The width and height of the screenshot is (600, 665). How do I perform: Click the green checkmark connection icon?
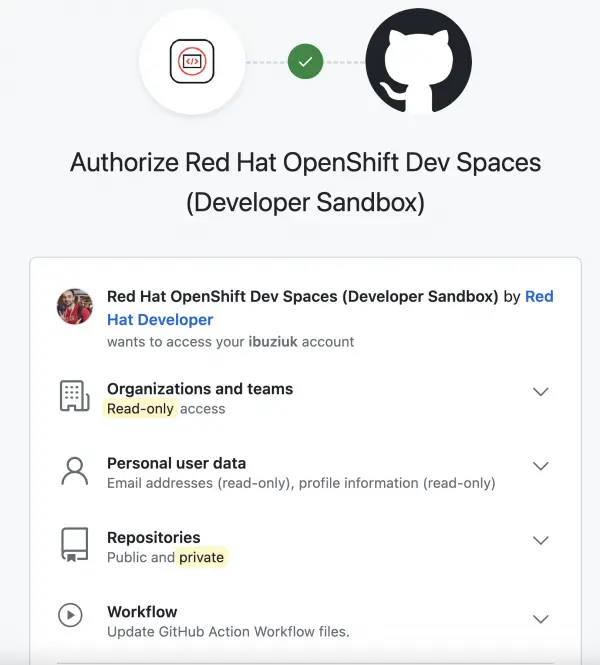click(x=305, y=62)
